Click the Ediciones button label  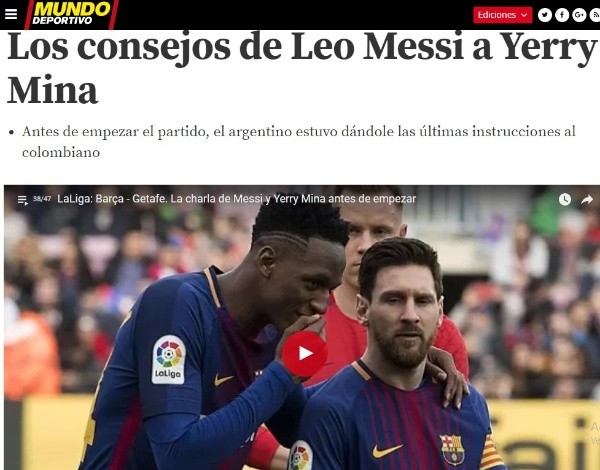pos(497,15)
